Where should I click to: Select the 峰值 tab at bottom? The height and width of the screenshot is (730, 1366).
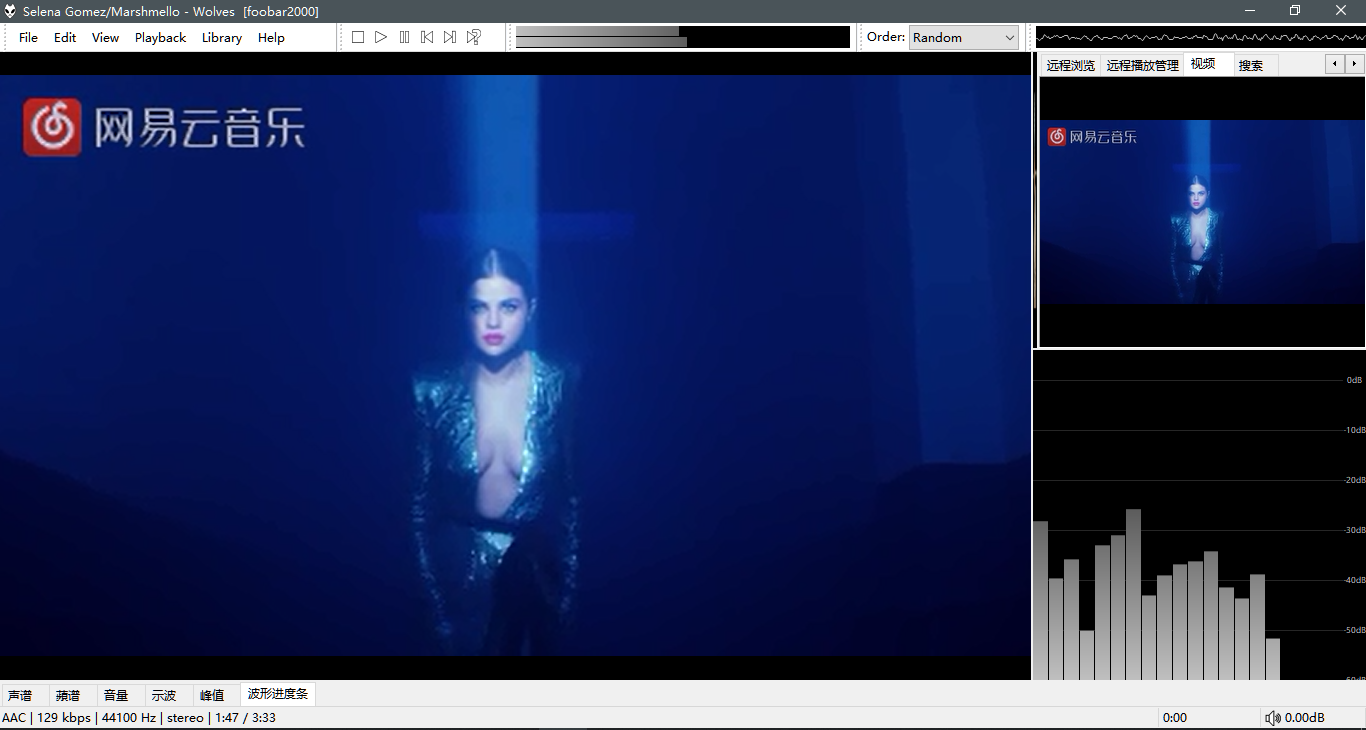click(212, 695)
